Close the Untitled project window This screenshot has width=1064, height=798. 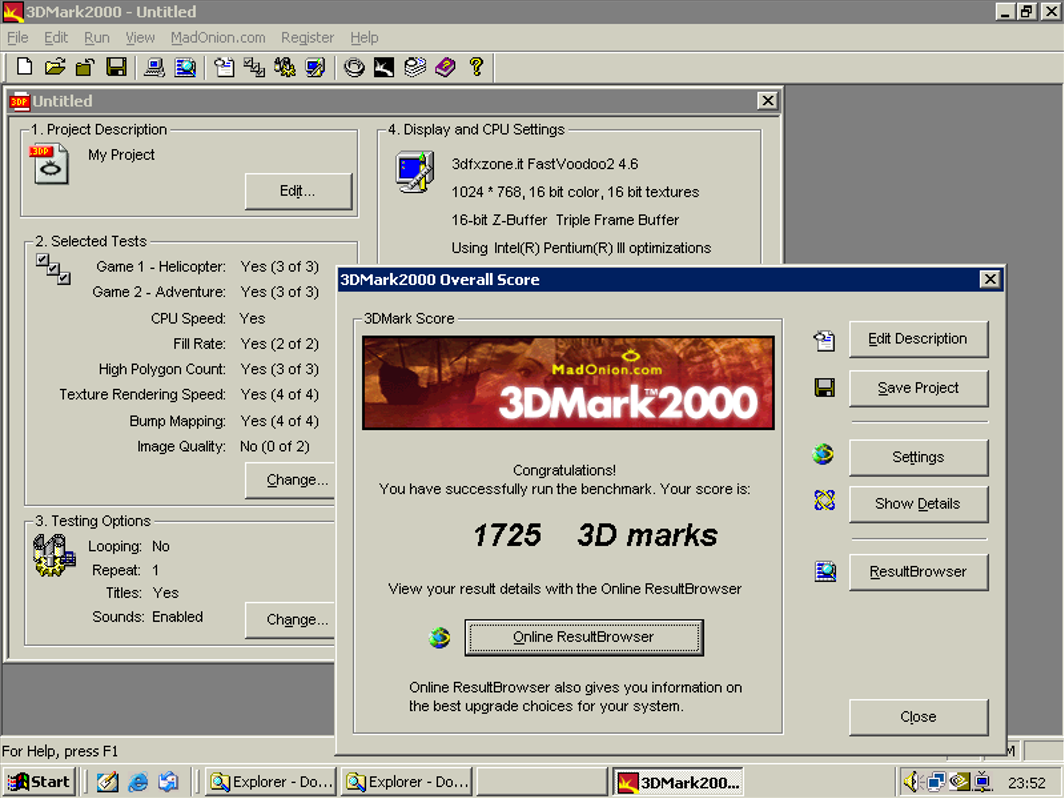[767, 101]
